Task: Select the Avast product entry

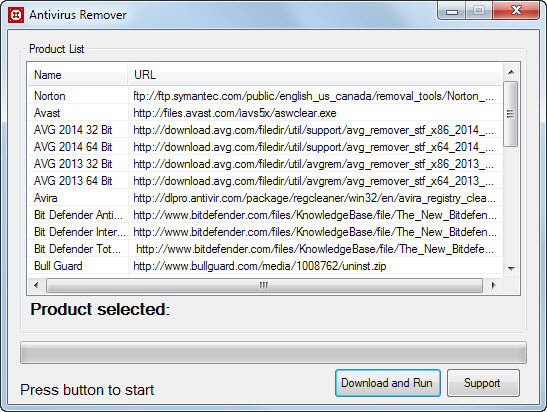Action: coord(265,113)
